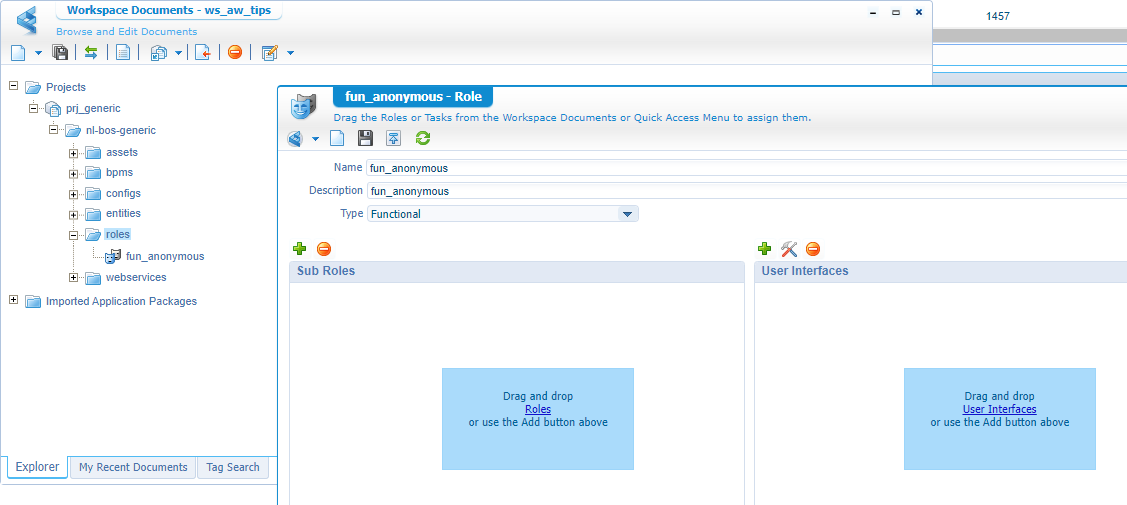
Task: Expand the assets folder in tree
Action: (74, 153)
